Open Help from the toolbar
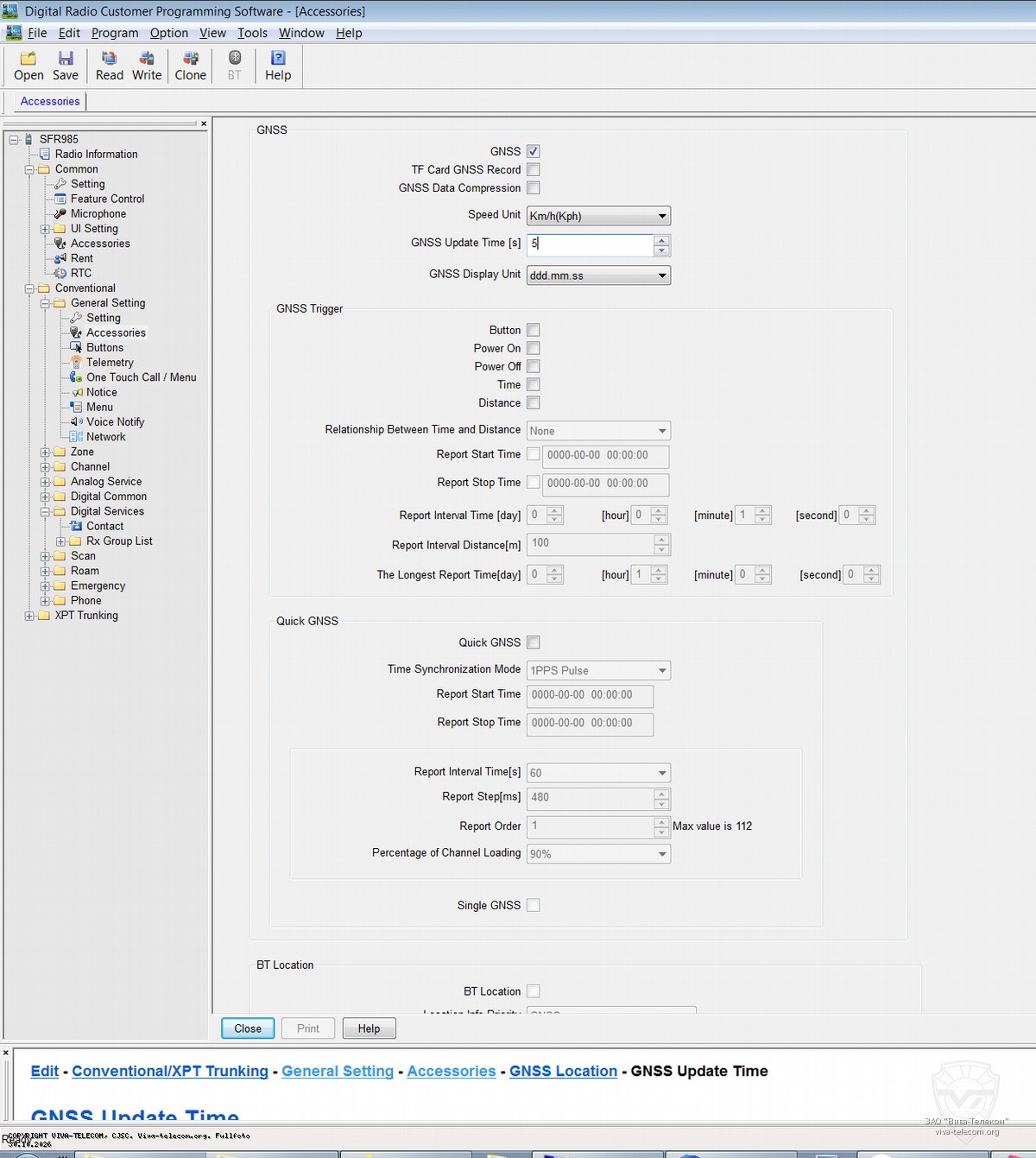The height and width of the screenshot is (1158, 1036). coord(278,66)
